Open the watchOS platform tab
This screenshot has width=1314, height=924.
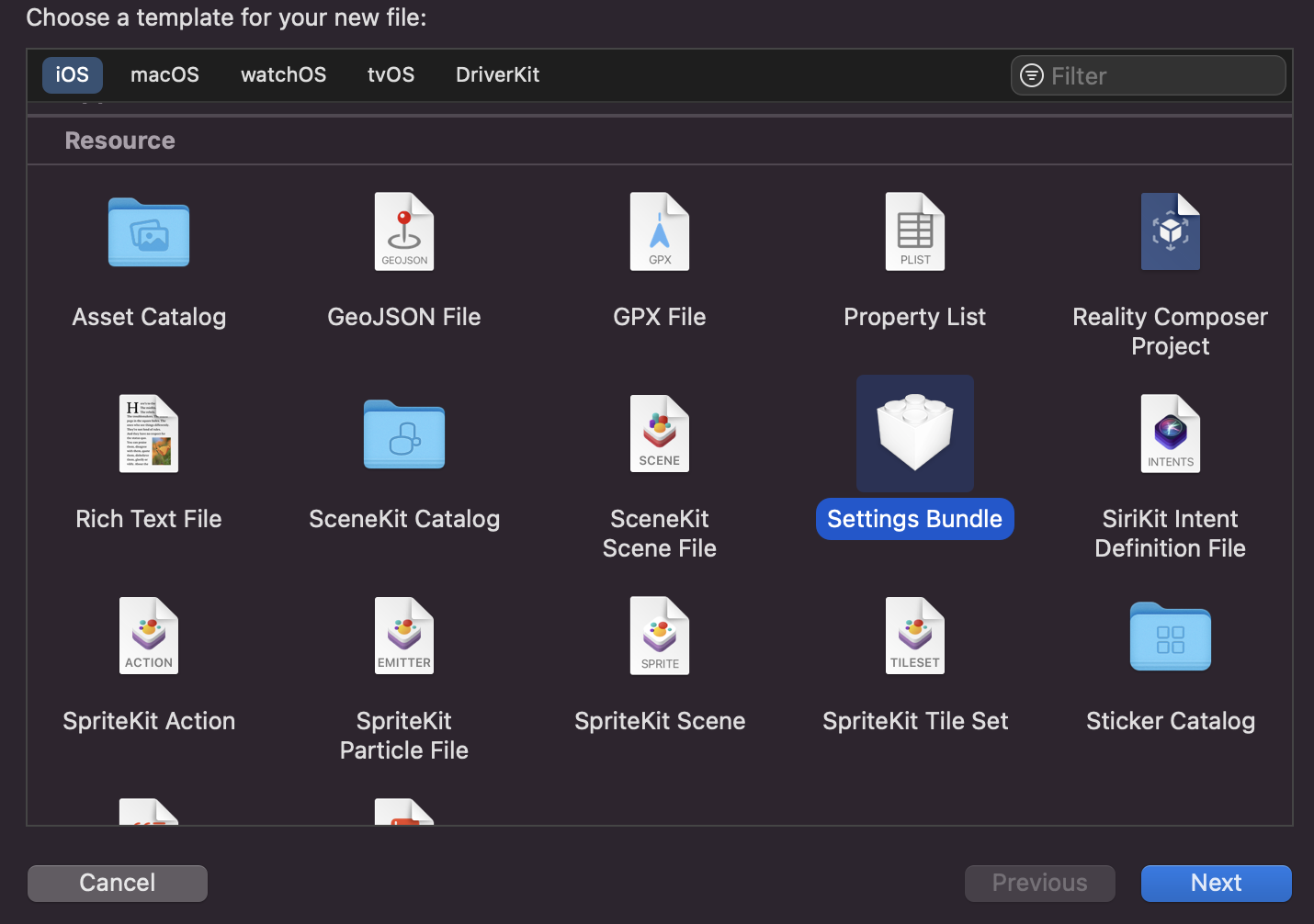click(284, 74)
